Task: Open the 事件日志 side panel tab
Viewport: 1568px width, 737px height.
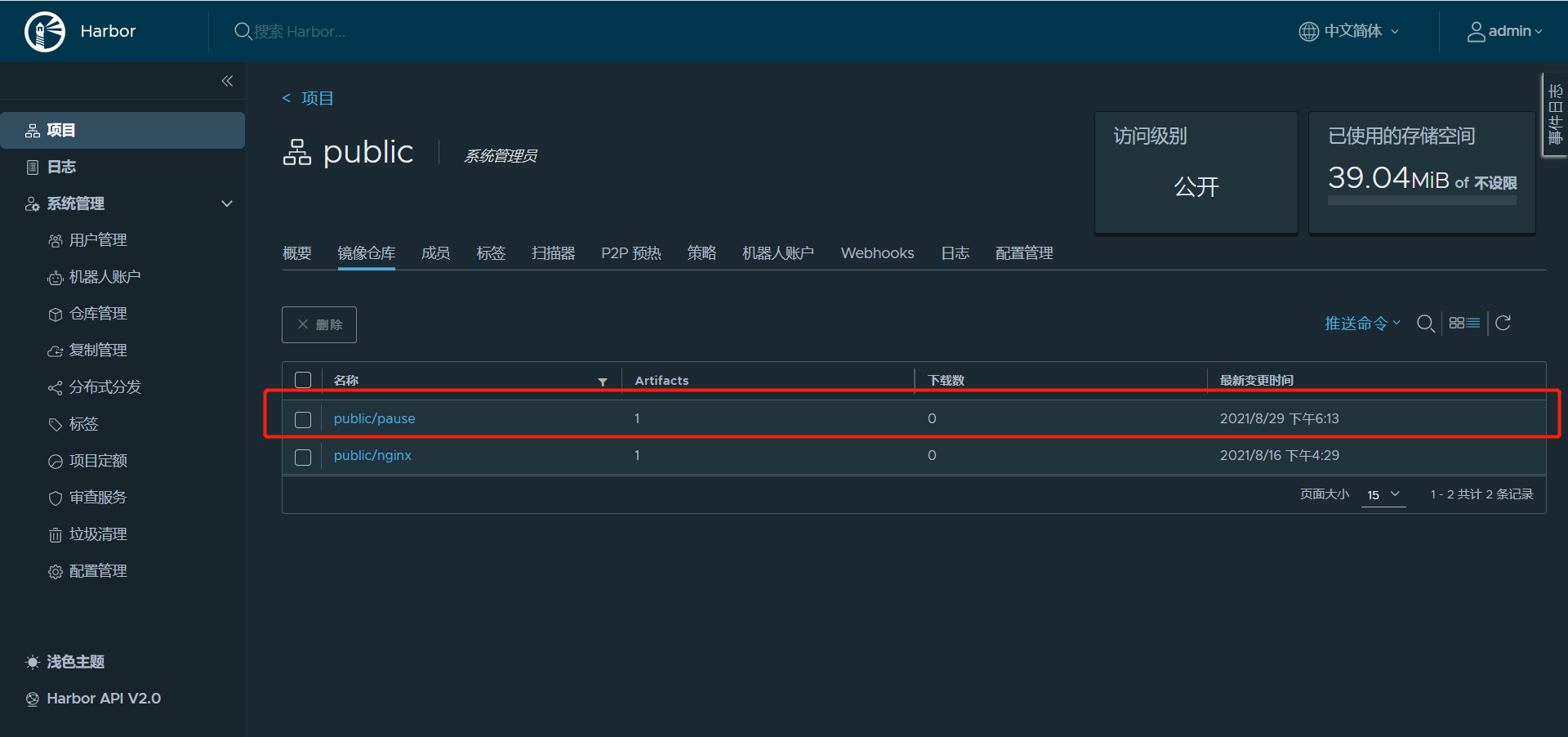Action: point(1555,114)
